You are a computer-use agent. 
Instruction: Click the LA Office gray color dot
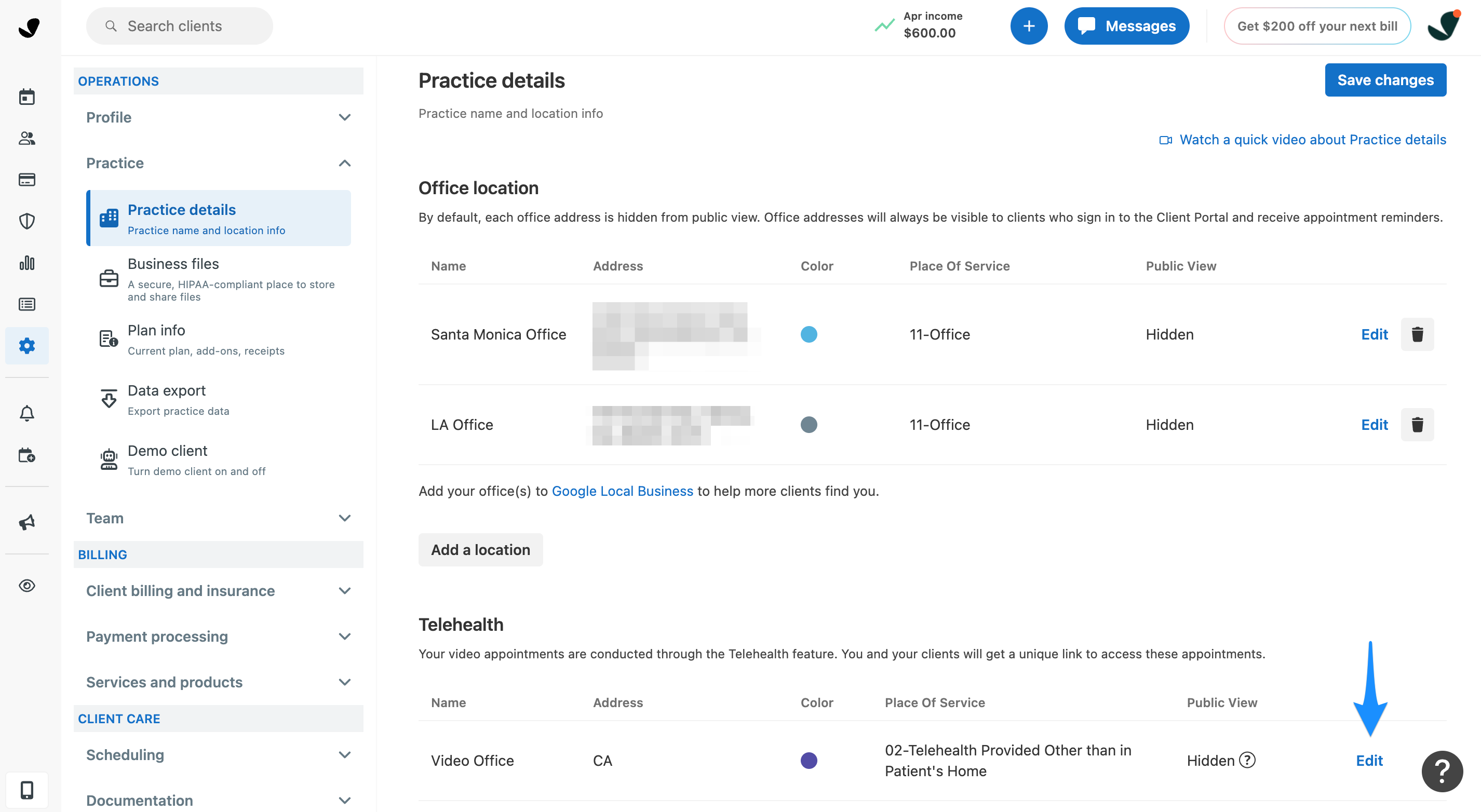(x=809, y=425)
